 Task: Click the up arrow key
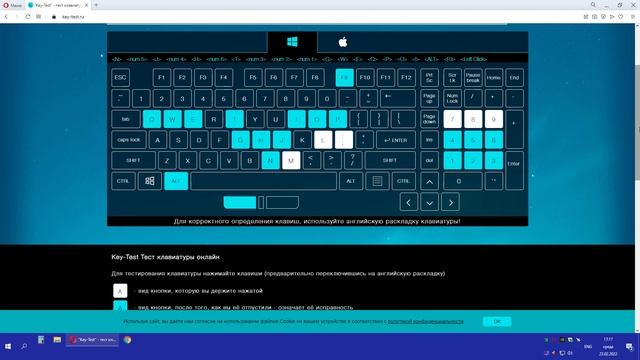(x=429, y=182)
